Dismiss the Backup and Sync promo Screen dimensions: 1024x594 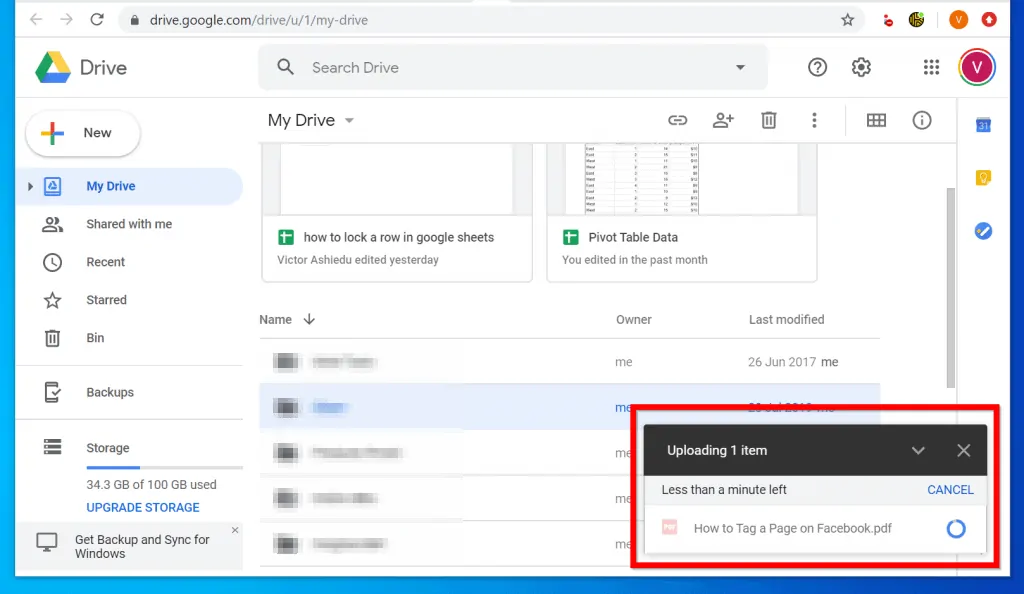click(235, 530)
